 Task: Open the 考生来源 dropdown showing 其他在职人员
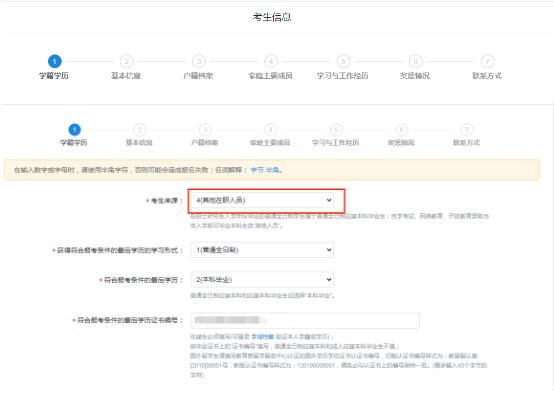(262, 200)
